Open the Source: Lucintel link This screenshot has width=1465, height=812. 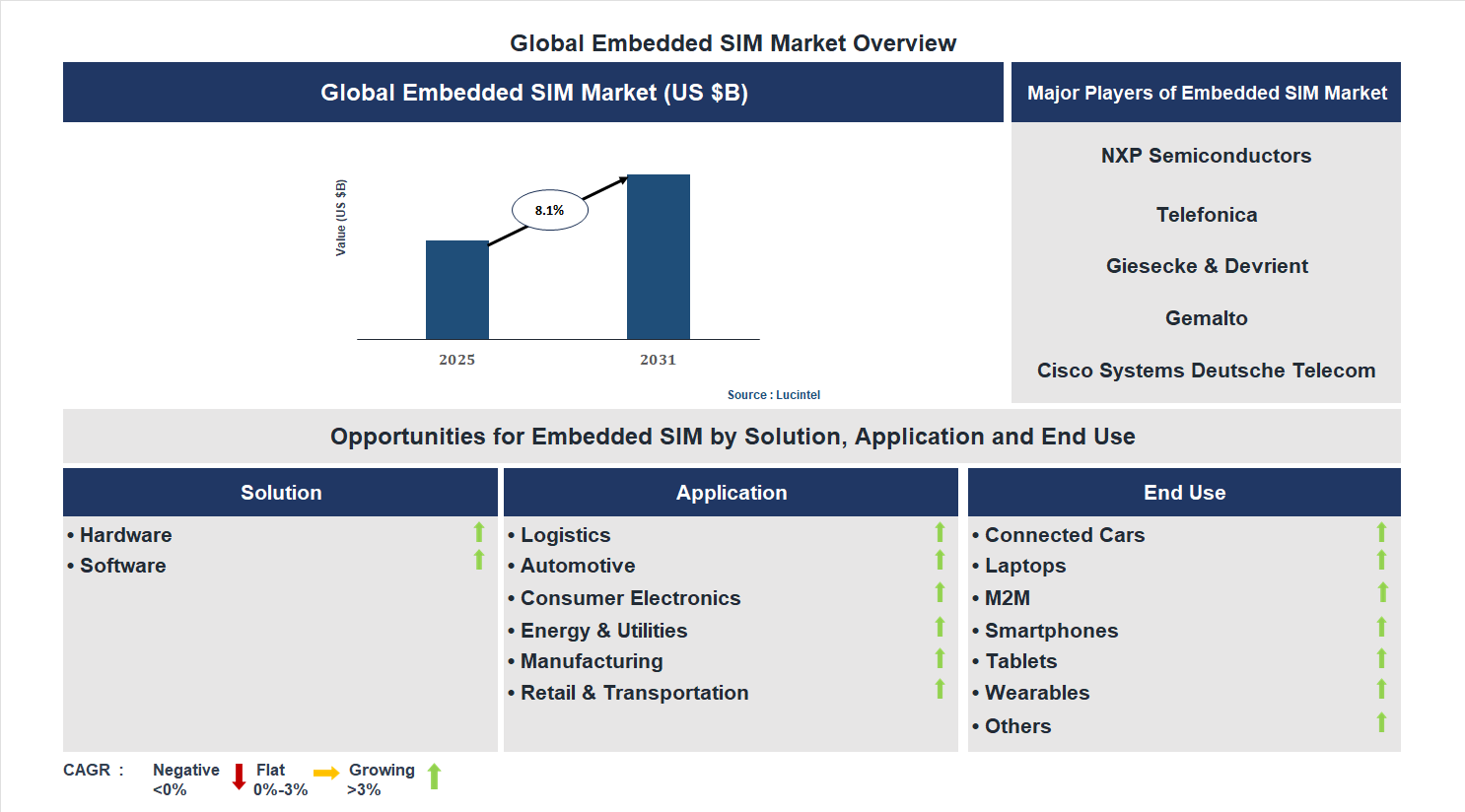click(x=773, y=394)
